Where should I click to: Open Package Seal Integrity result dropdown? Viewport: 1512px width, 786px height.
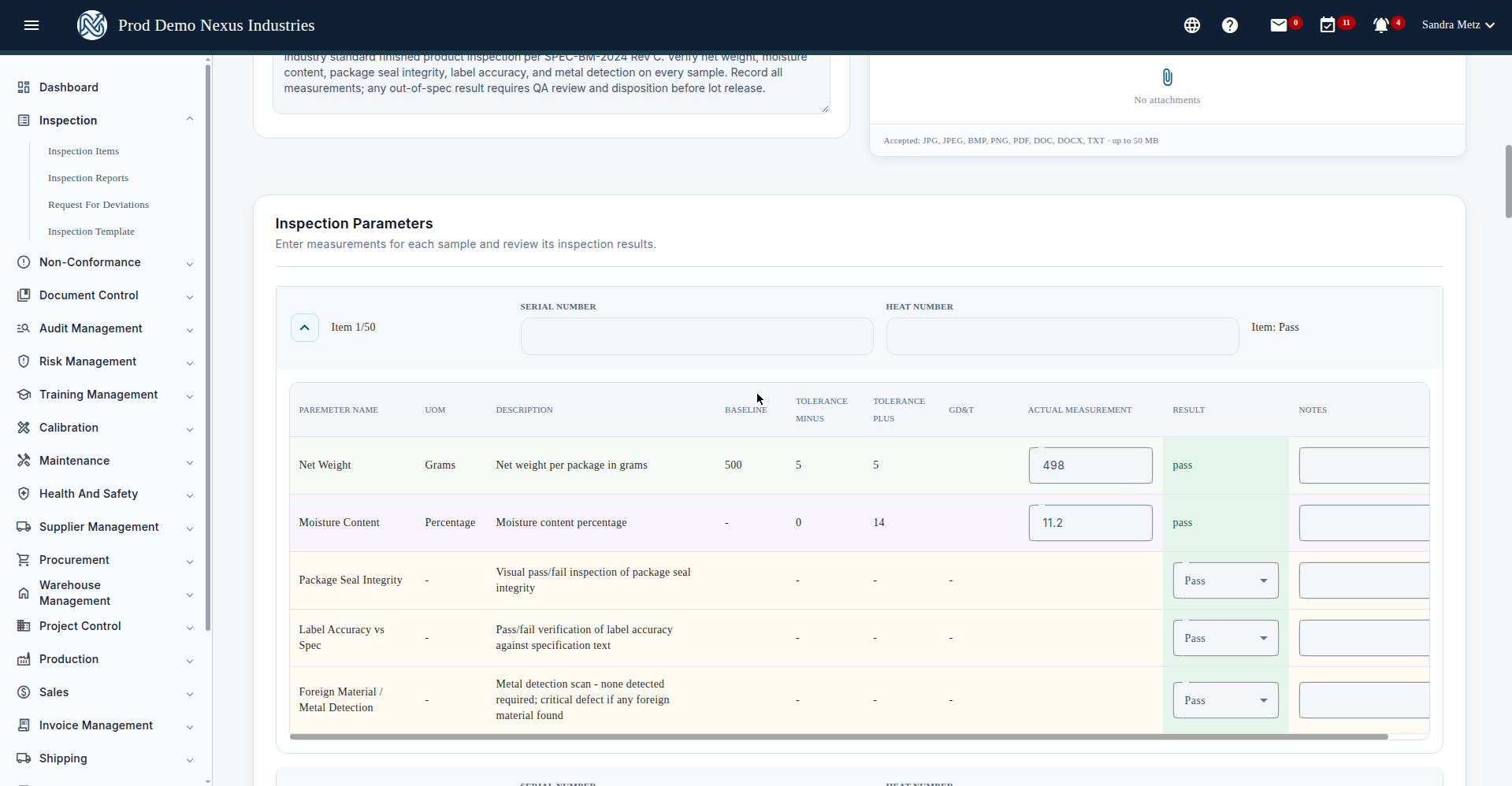coord(1225,580)
